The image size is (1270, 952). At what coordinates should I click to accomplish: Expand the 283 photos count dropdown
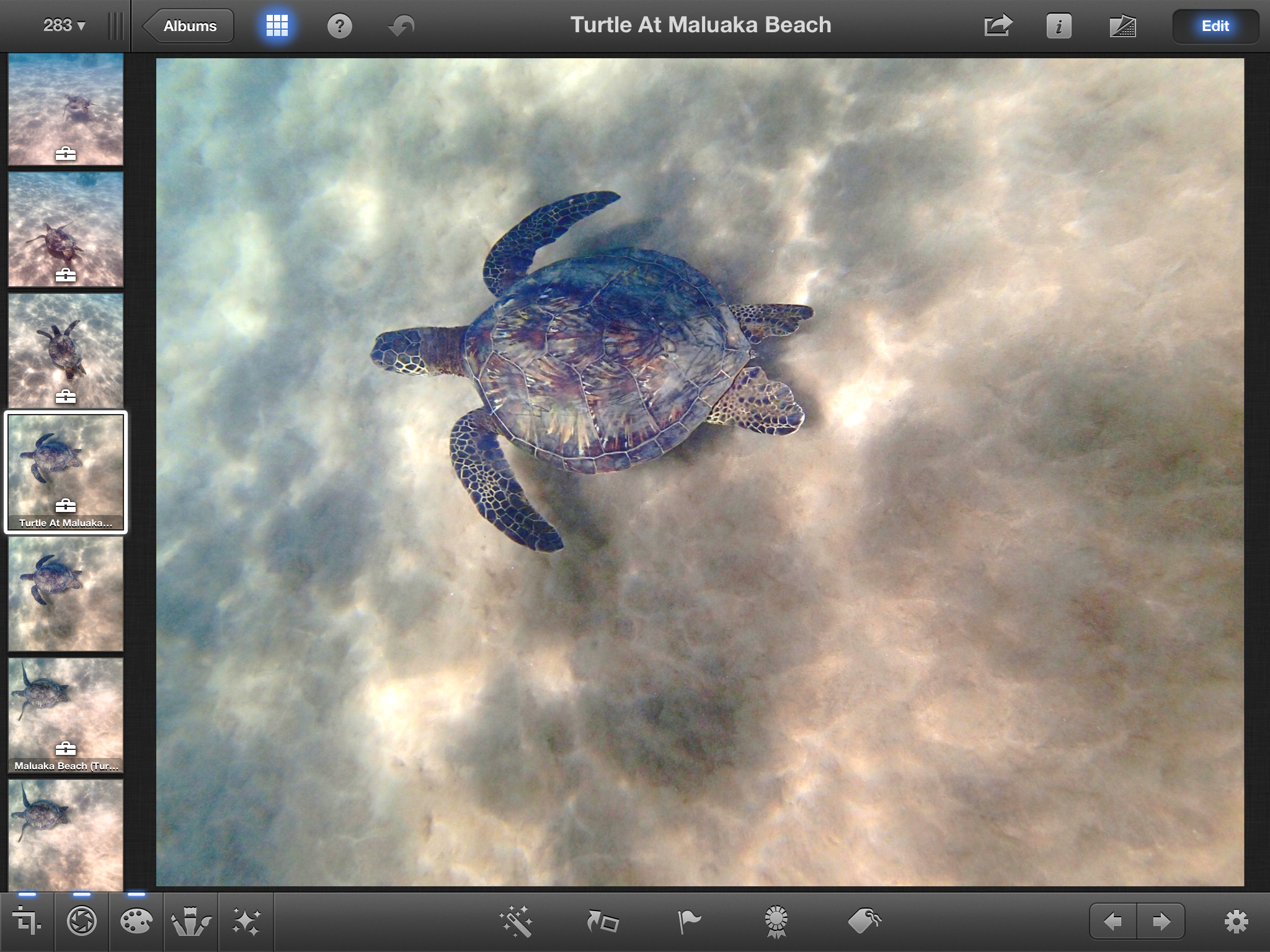(64, 26)
